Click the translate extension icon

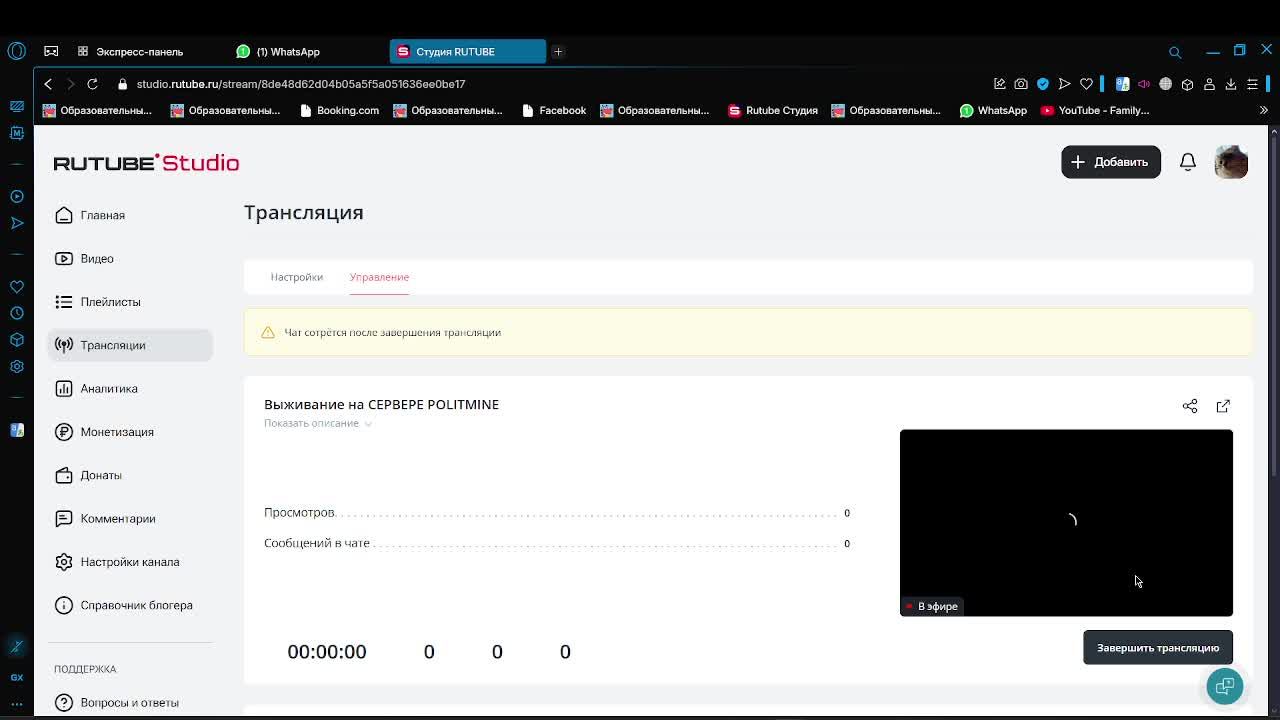(x=1122, y=84)
